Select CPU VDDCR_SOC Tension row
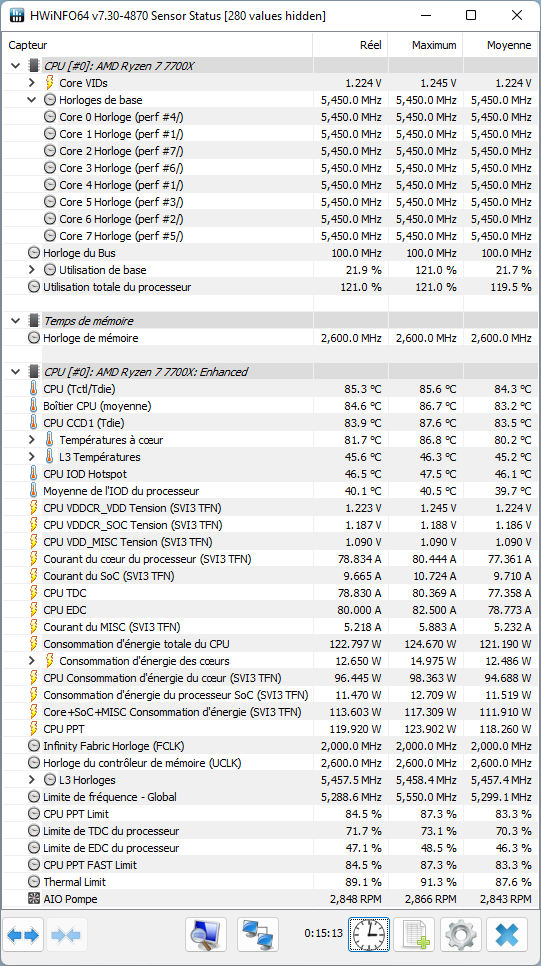The width and height of the screenshot is (541, 966). 270,525
